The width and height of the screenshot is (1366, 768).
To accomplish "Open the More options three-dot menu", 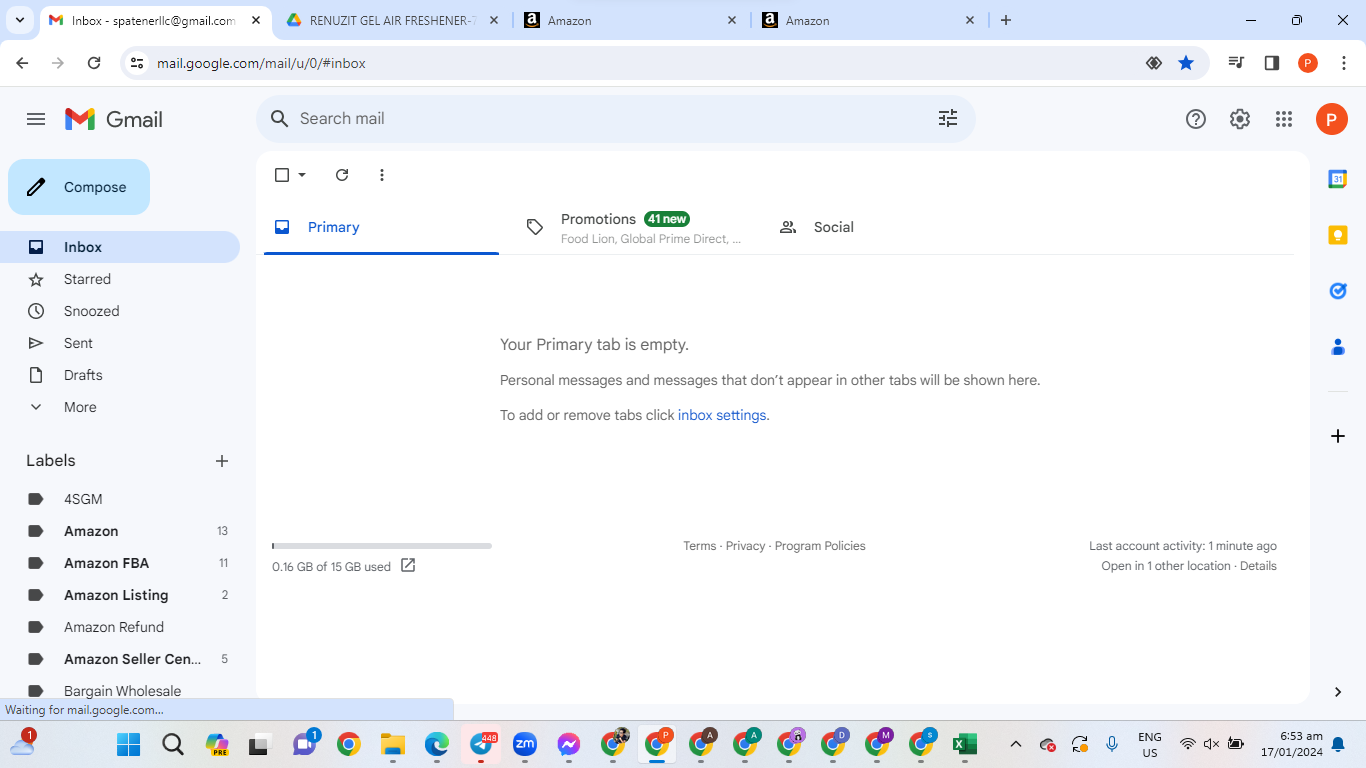I will 382,175.
